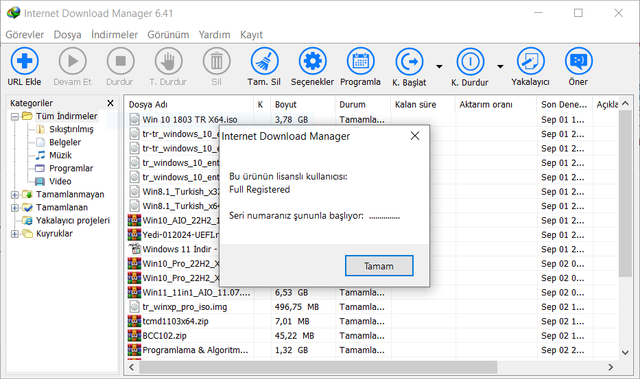Click the 496,75 MB size cell

pyautogui.click(x=297, y=307)
